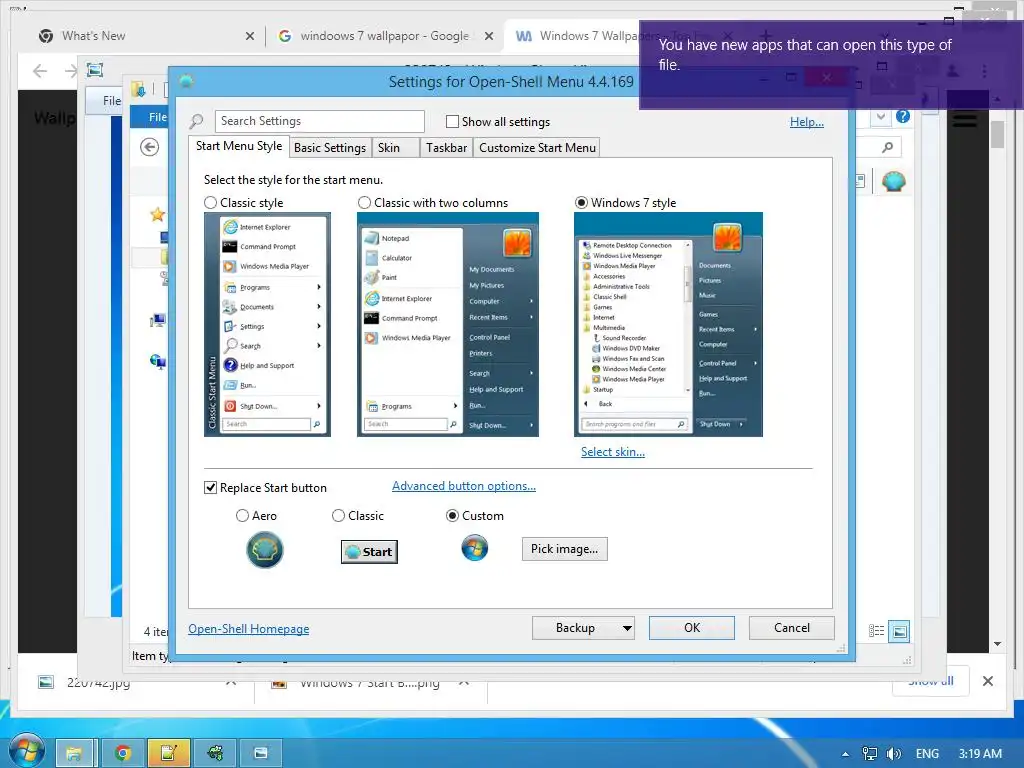The width and height of the screenshot is (1024, 768).
Task: Click the Favorites star in Explorer sidebar
Action: (157, 214)
